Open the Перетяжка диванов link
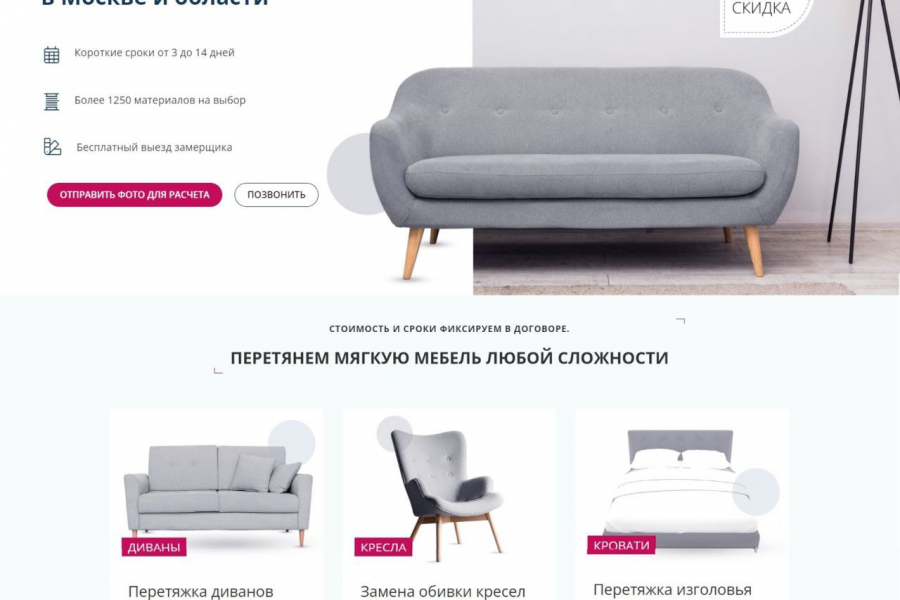 tap(200, 591)
